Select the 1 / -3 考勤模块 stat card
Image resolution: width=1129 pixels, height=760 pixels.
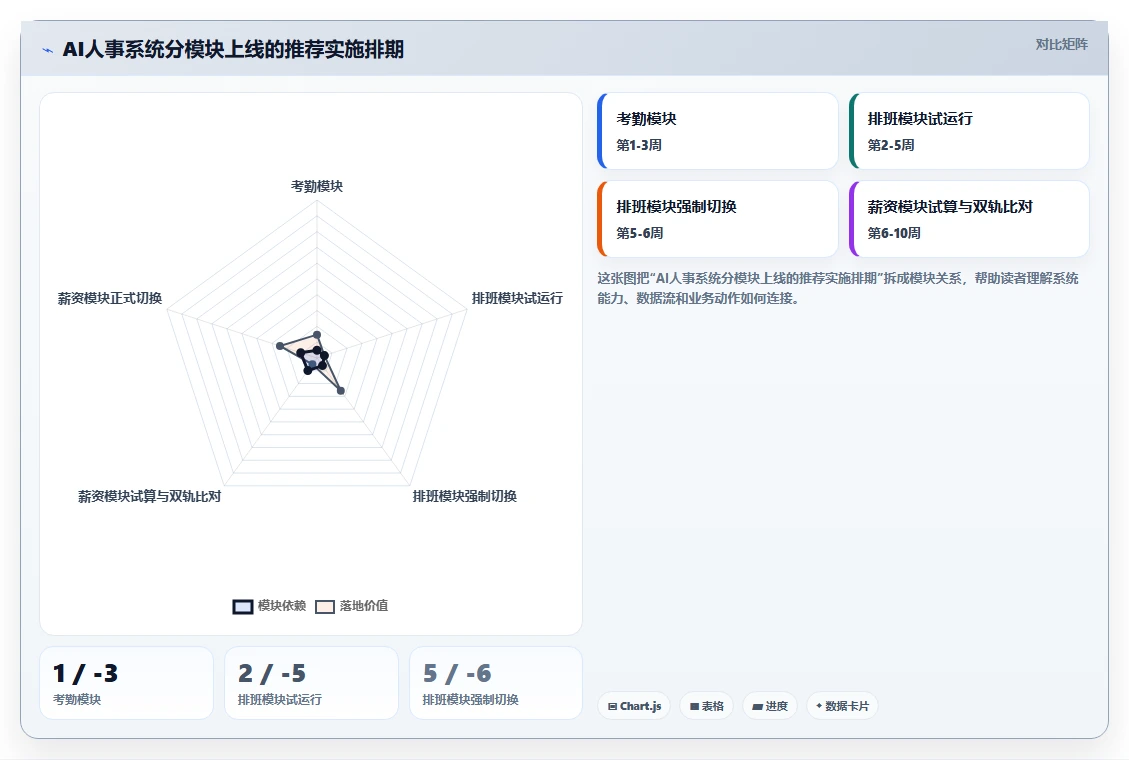pyautogui.click(x=127, y=683)
